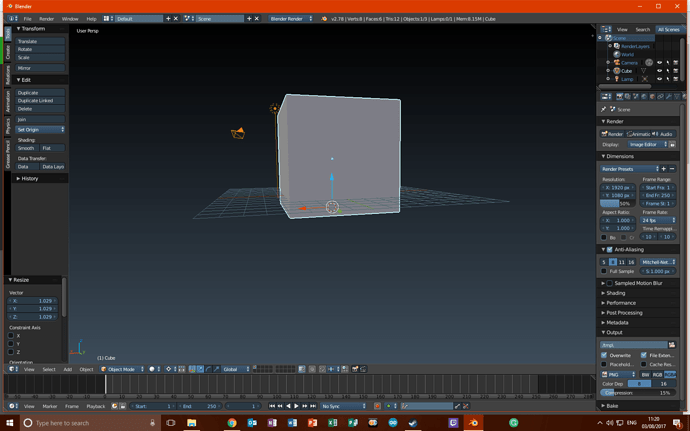This screenshot has width=690, height=431.
Task: Click the record auto-keyframe button
Action: [377, 406]
